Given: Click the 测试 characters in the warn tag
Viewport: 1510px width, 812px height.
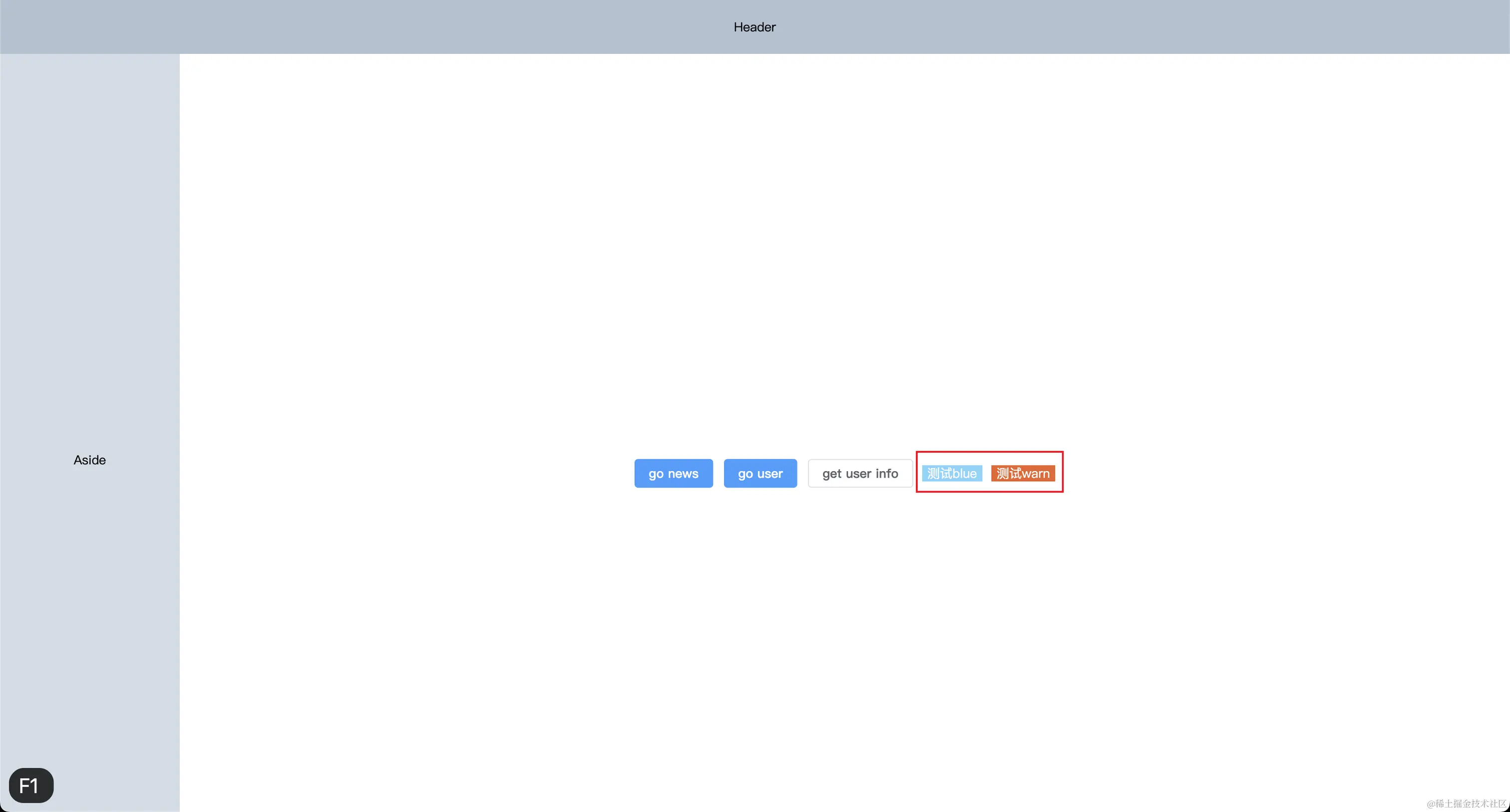Looking at the screenshot, I should point(1009,473).
